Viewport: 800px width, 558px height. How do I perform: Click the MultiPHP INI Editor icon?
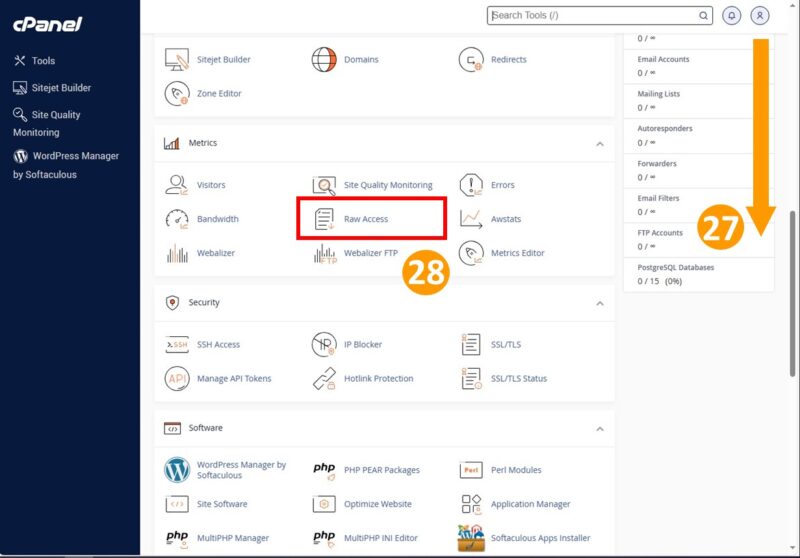click(324, 539)
